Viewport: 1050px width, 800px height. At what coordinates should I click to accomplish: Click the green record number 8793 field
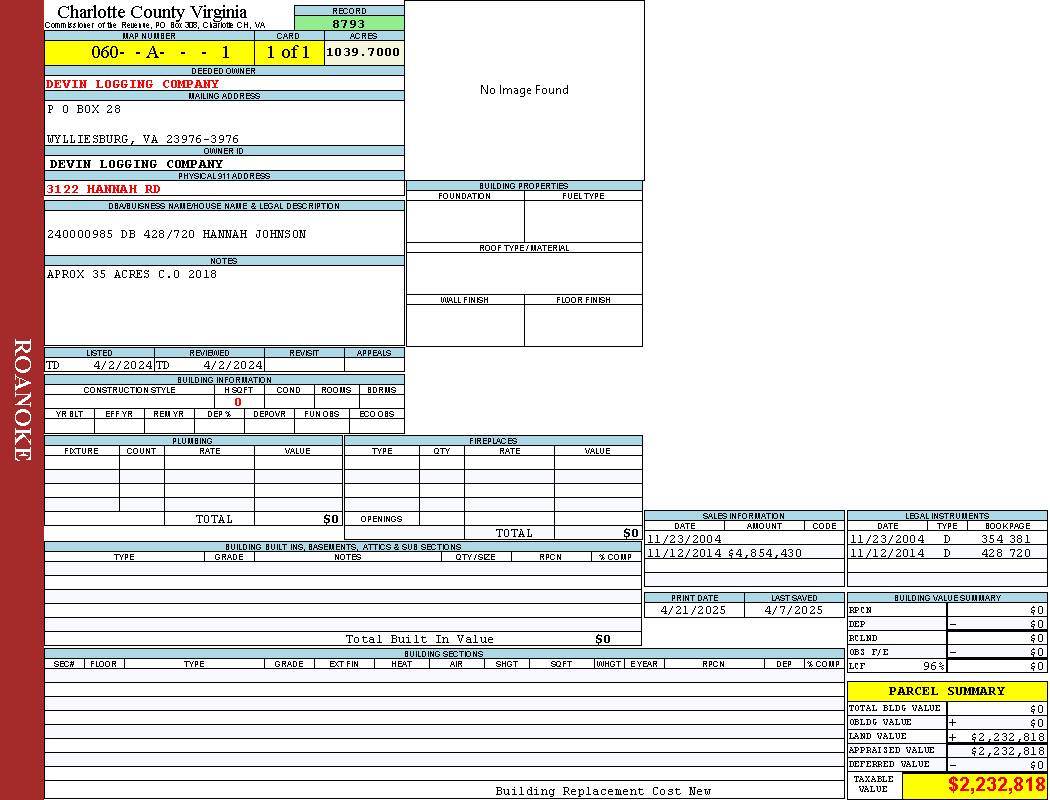pyautogui.click(x=349, y=23)
